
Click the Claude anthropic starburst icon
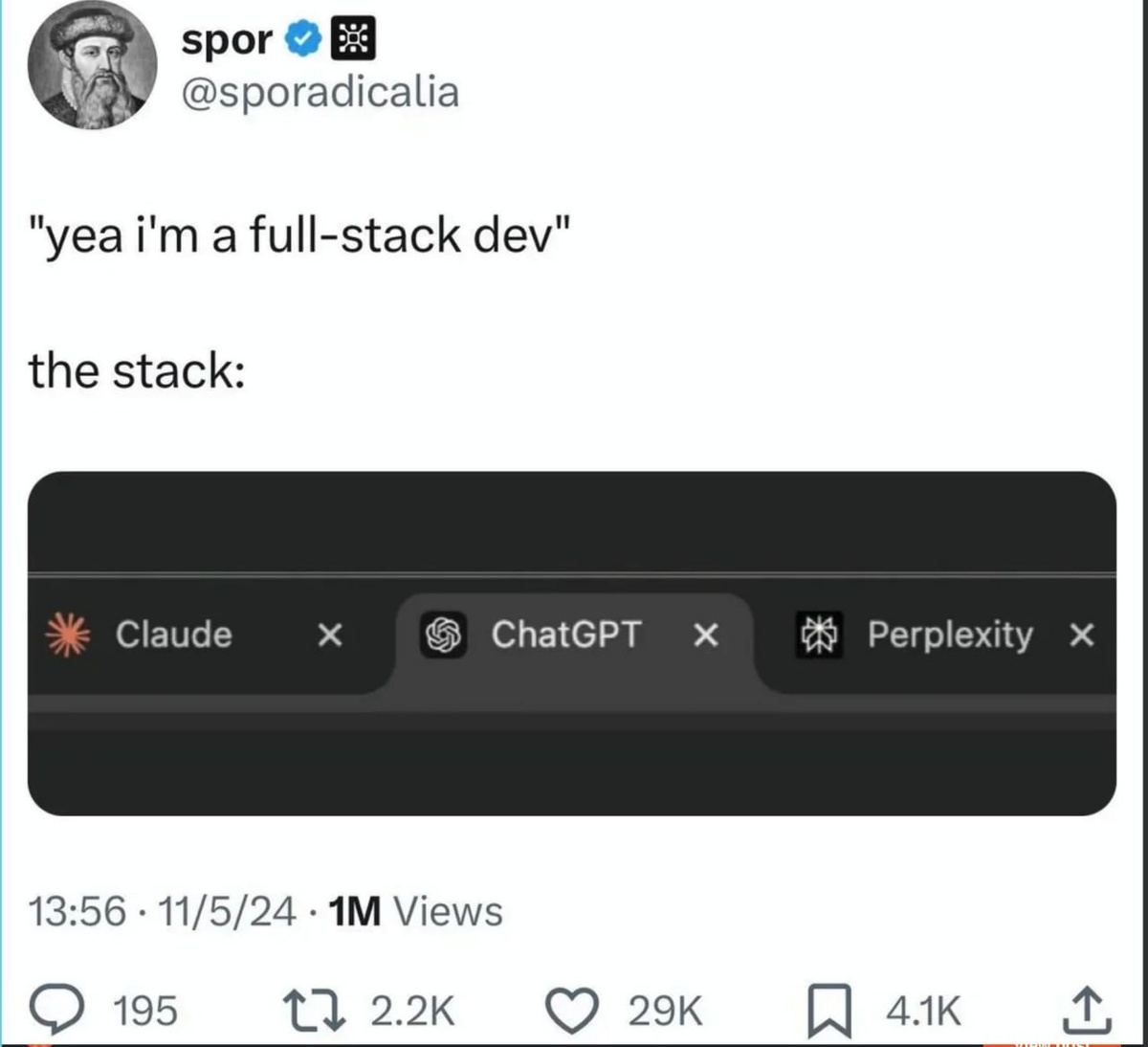coord(69,635)
